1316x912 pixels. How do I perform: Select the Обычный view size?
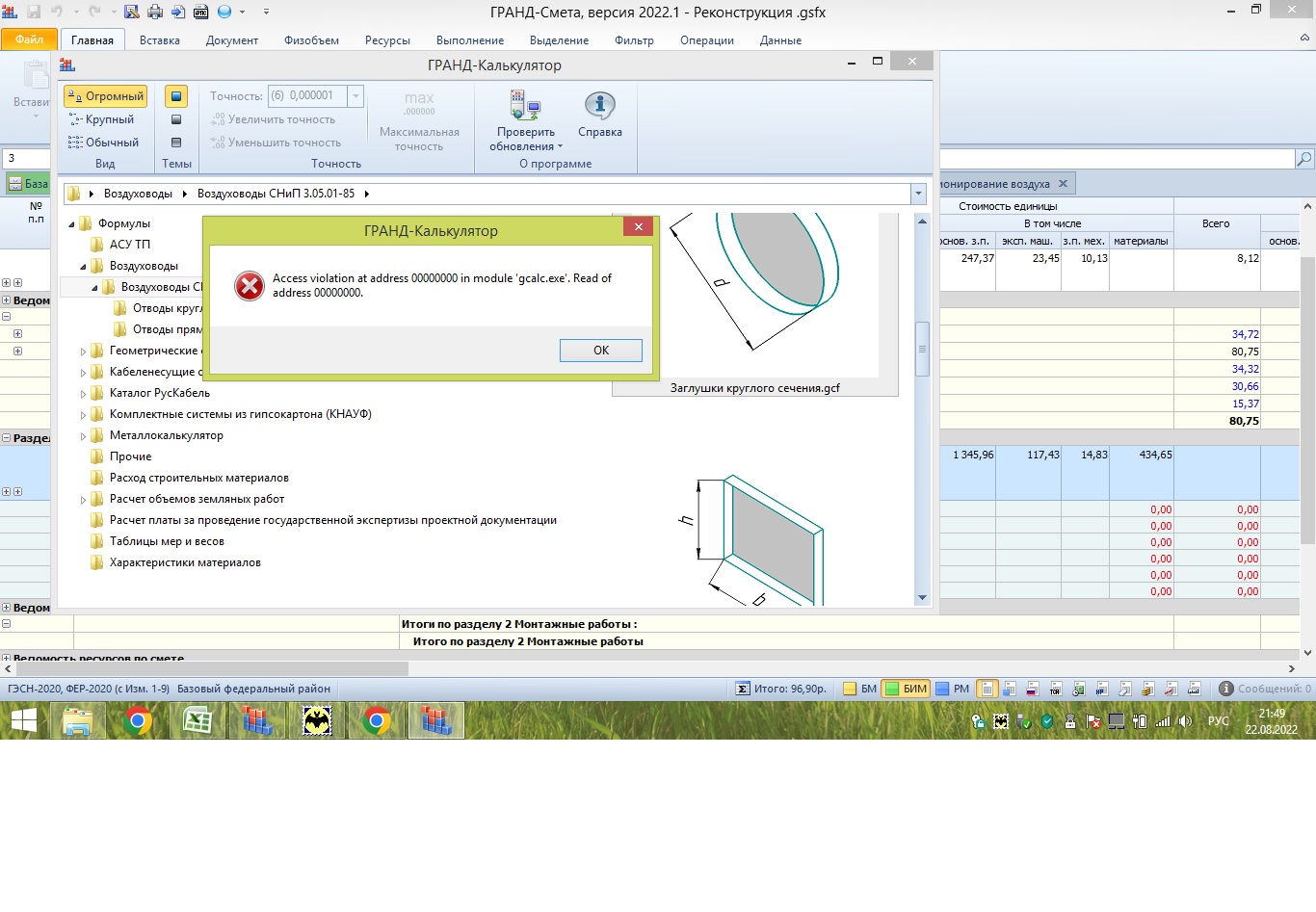click(x=104, y=143)
